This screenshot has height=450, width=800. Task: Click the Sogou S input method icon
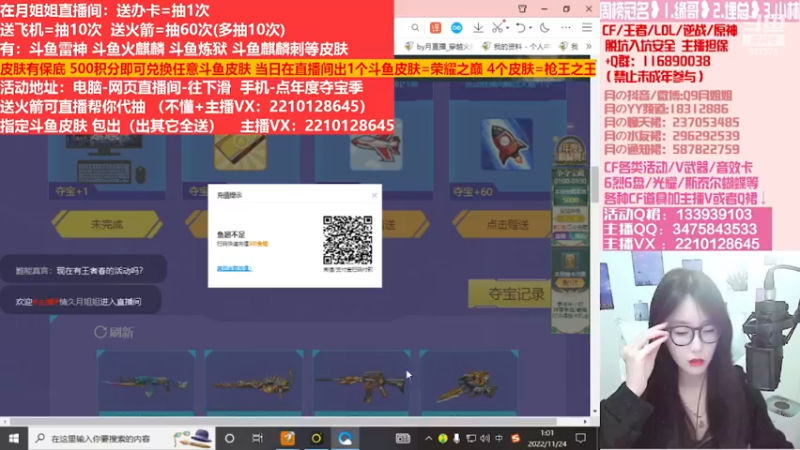pos(516,438)
